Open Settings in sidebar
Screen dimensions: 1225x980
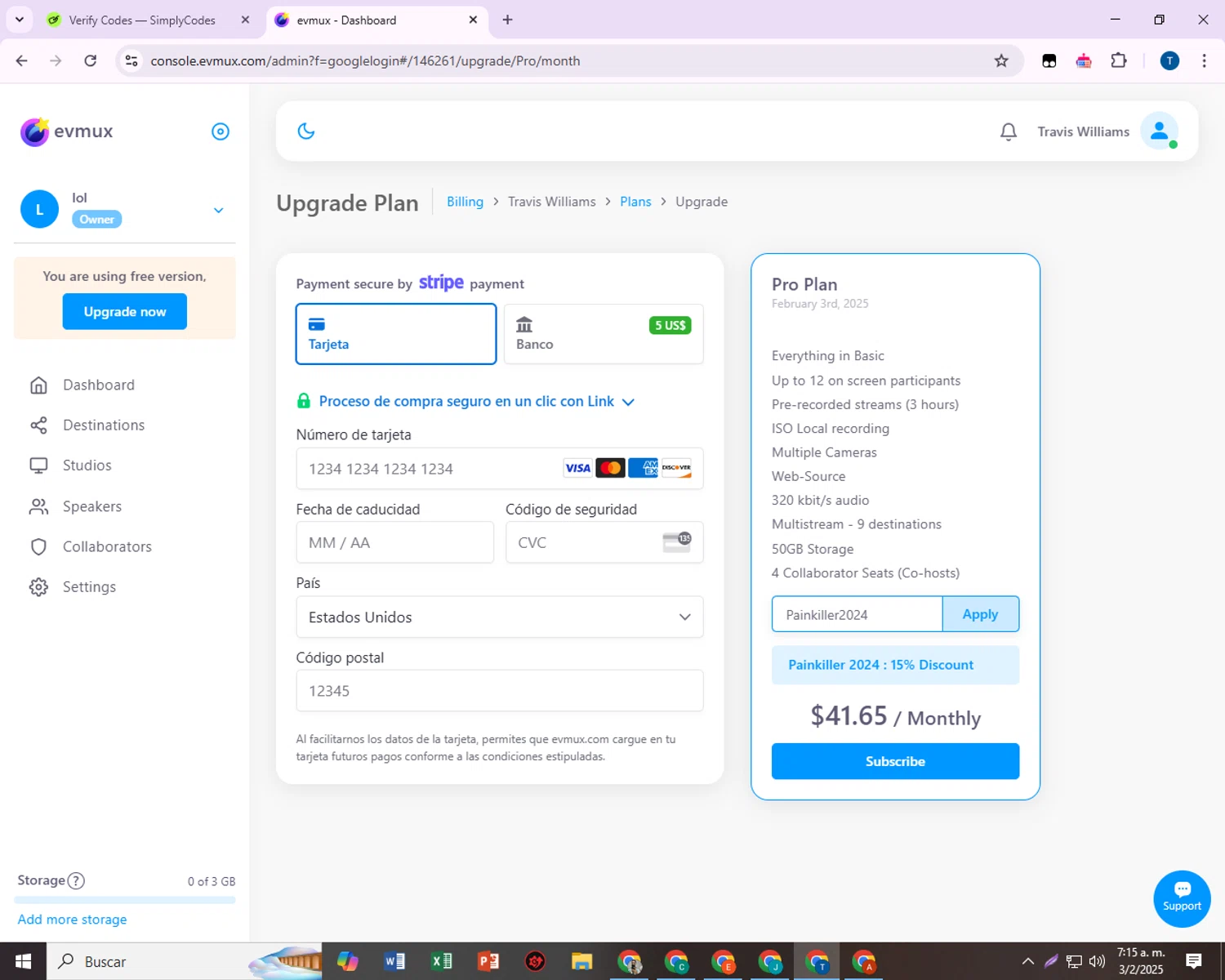click(89, 586)
